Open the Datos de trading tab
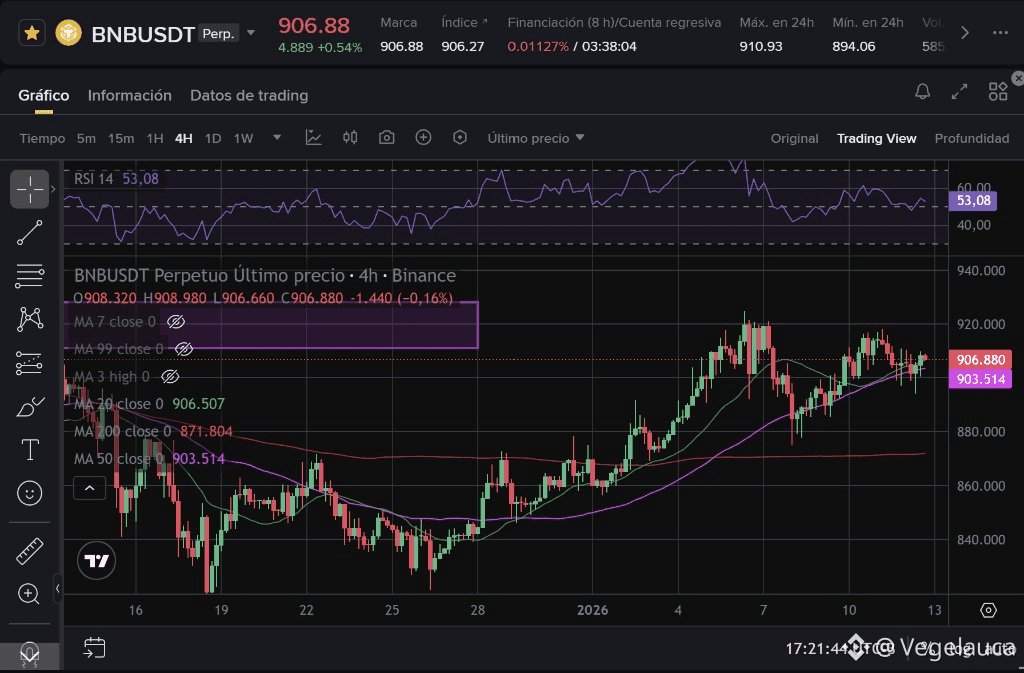Screen dimensions: 1024x673 click(249, 95)
